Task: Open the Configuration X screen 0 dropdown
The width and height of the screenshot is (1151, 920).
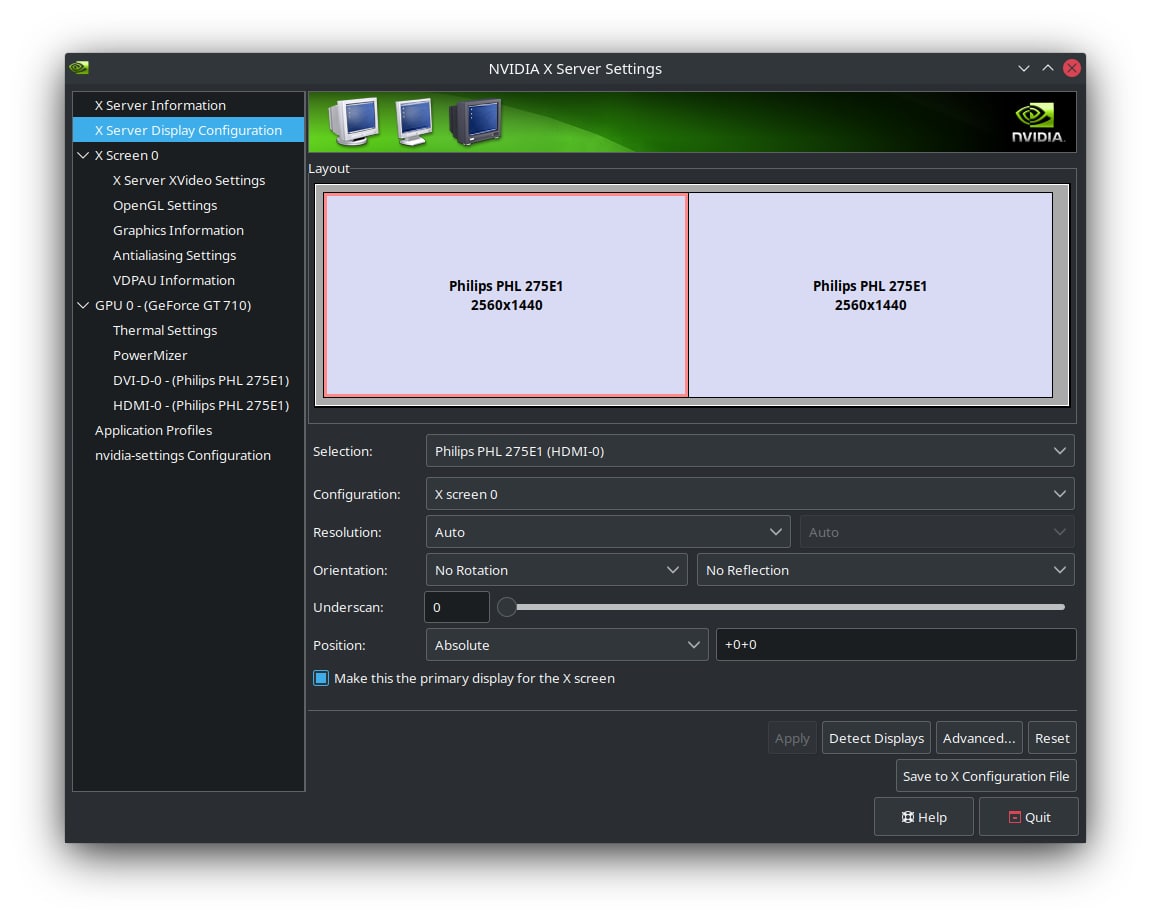Action: [x=749, y=494]
